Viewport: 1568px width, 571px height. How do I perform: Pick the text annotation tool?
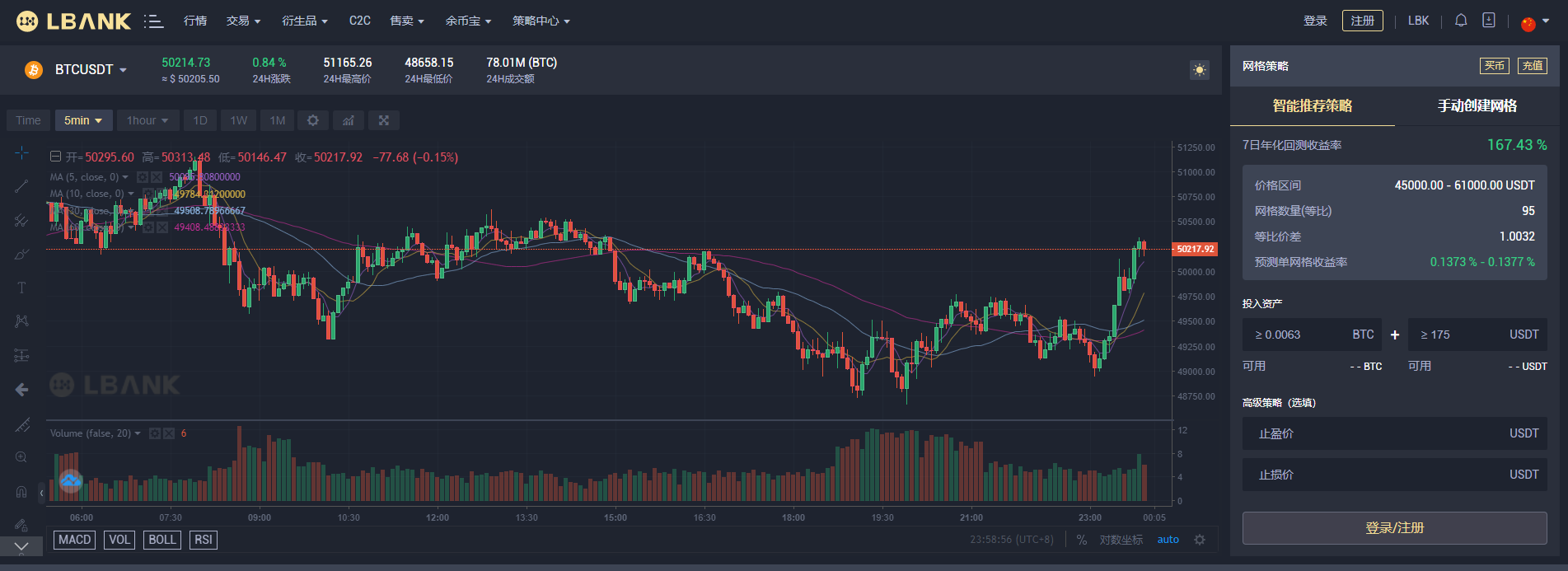21,288
